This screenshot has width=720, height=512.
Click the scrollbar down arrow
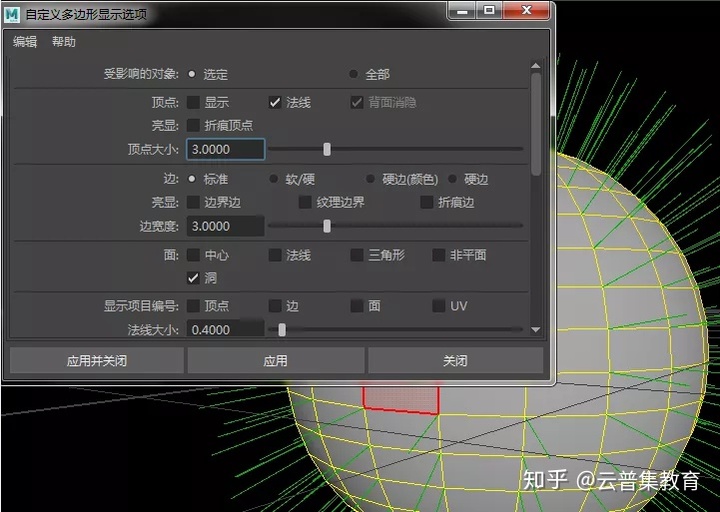coord(536,329)
